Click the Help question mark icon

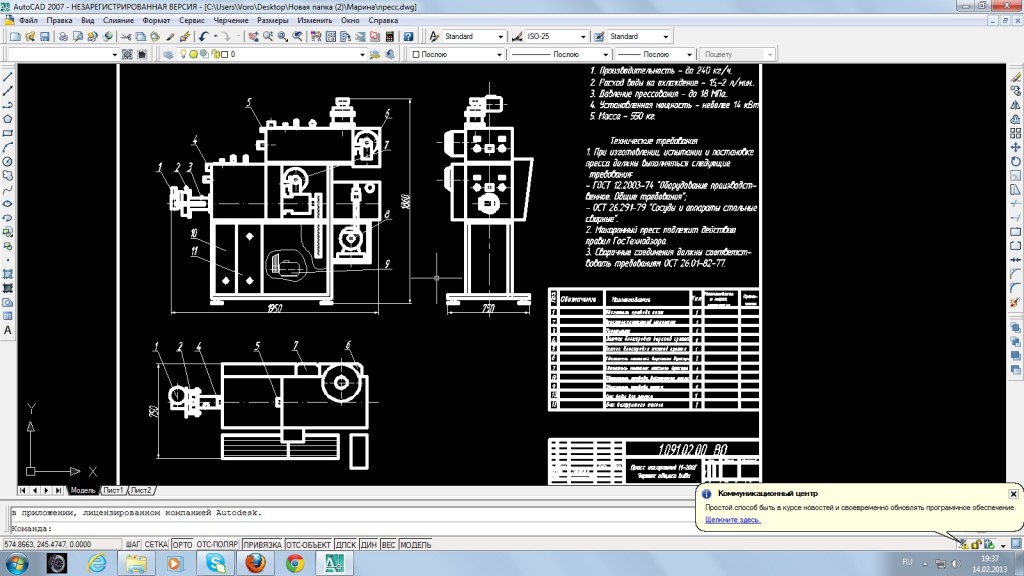coord(408,37)
